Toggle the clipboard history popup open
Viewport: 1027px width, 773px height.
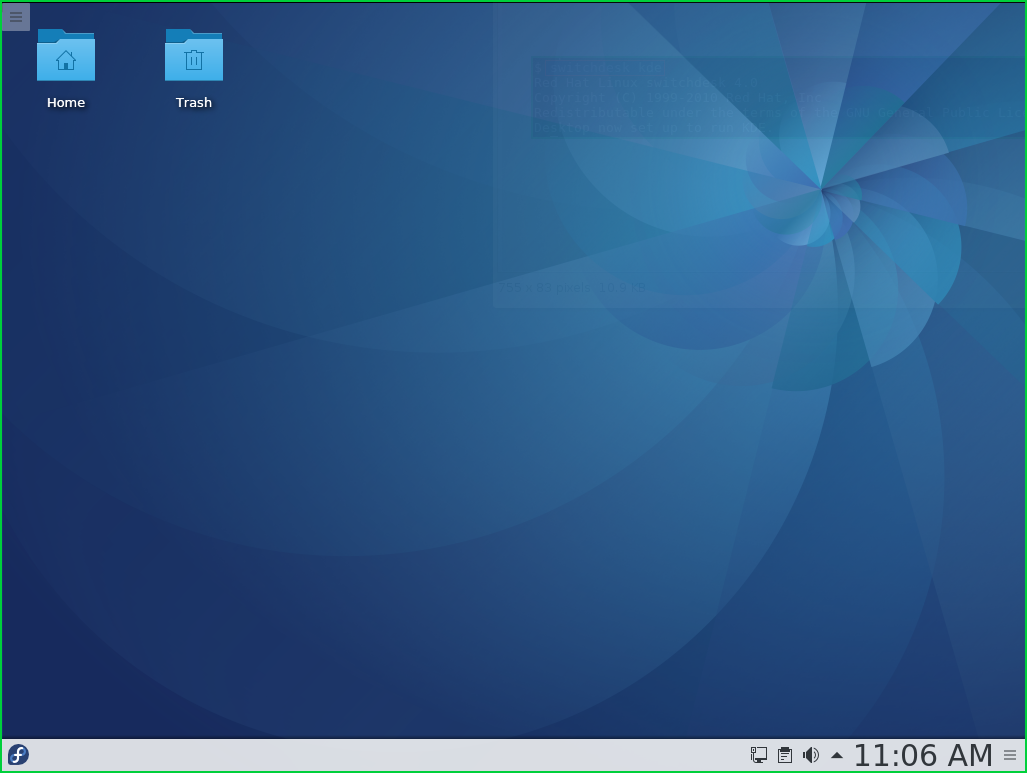click(784, 755)
